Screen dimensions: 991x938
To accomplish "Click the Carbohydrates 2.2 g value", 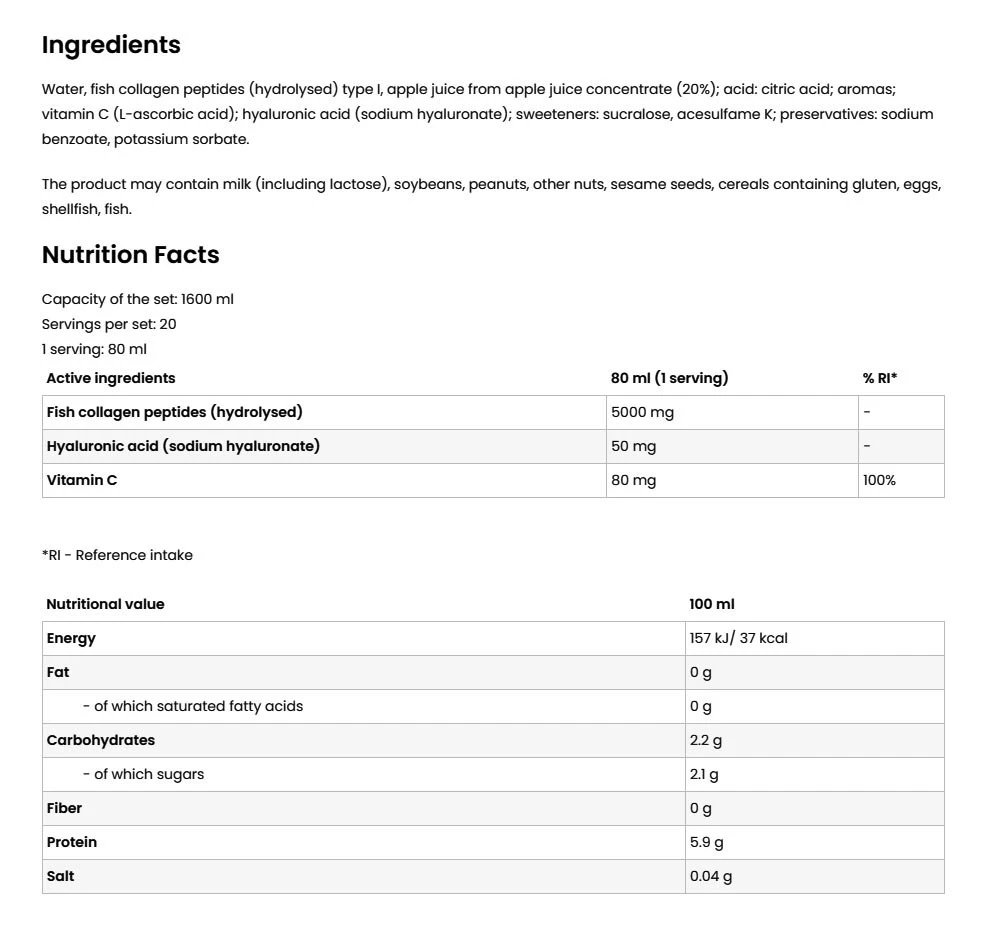I will [706, 740].
